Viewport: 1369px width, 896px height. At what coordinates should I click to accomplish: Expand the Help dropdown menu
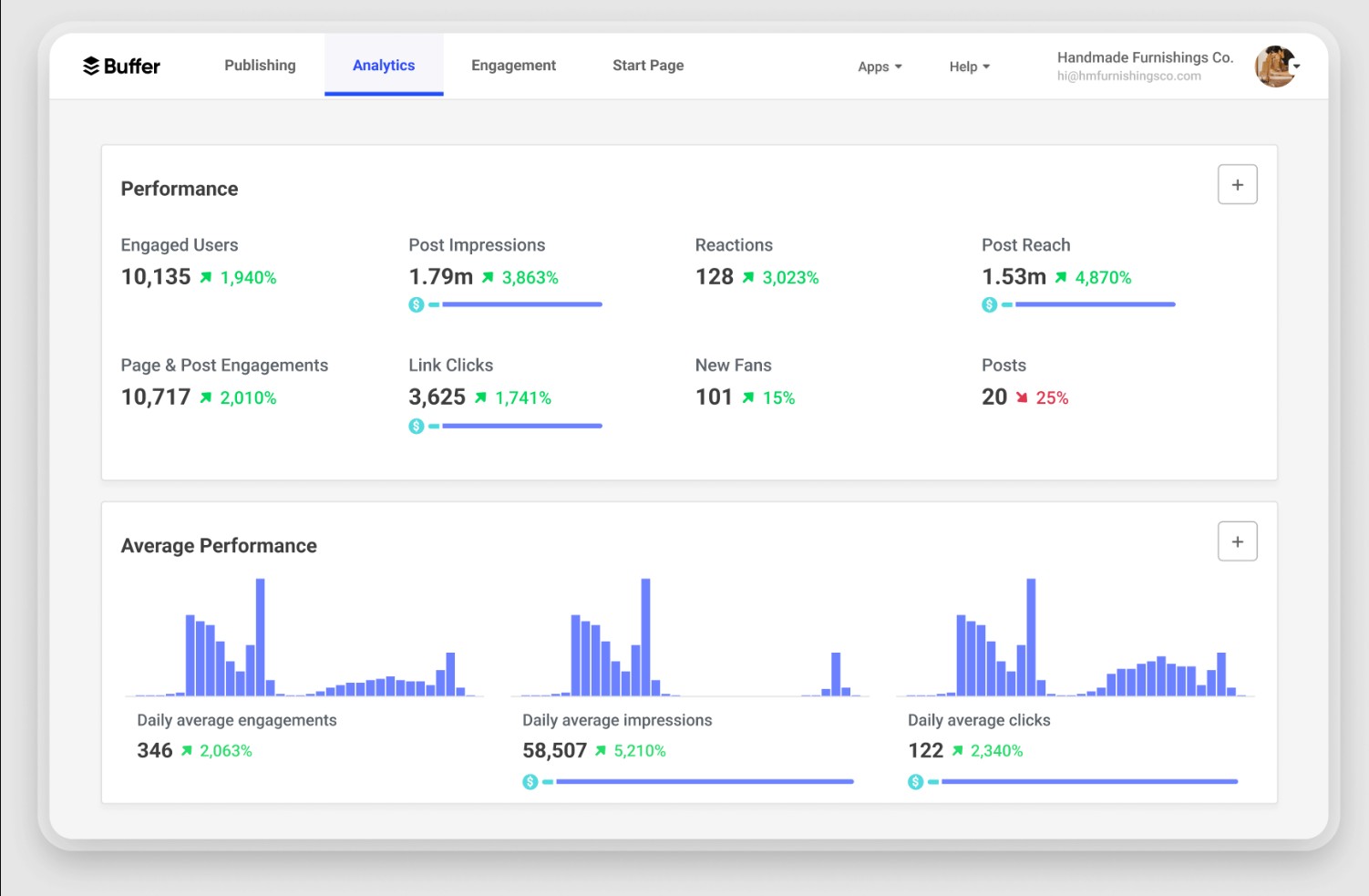[969, 67]
